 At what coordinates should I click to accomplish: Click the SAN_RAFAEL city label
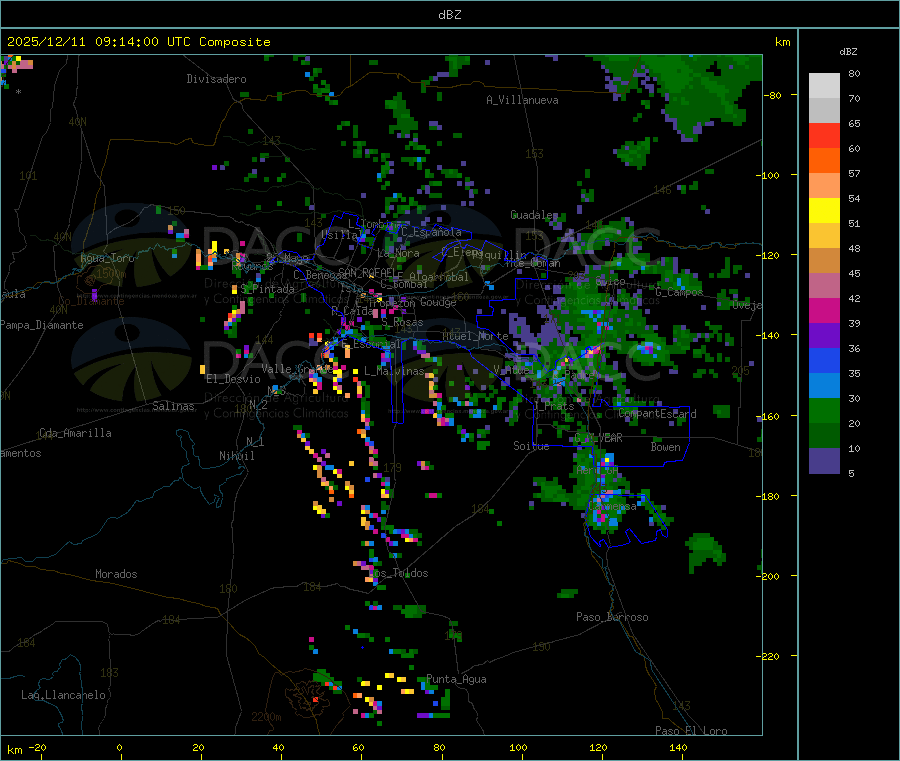coord(367,272)
